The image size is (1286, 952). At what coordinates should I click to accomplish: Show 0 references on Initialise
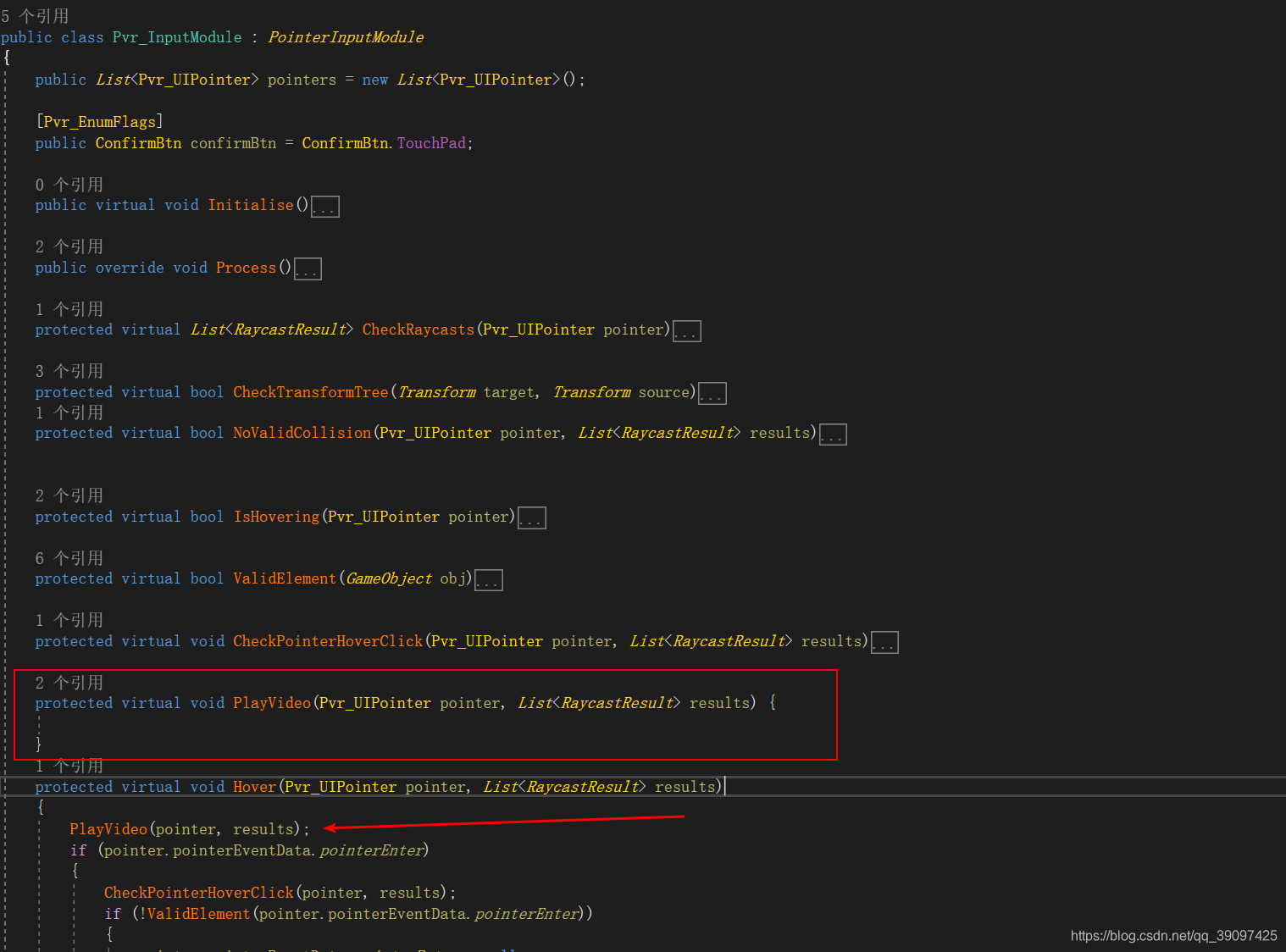69,184
